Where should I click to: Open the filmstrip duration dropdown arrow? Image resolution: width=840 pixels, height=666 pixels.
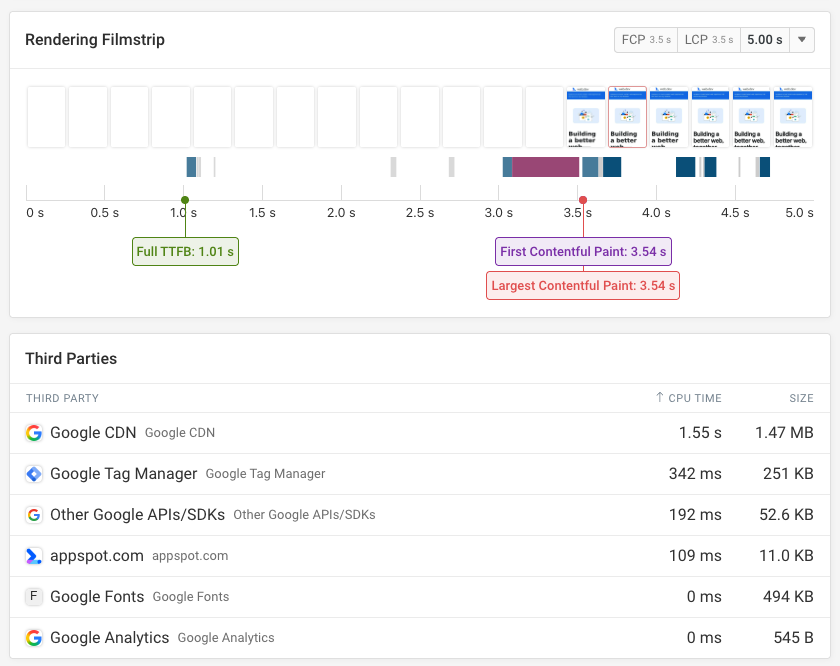tap(802, 40)
